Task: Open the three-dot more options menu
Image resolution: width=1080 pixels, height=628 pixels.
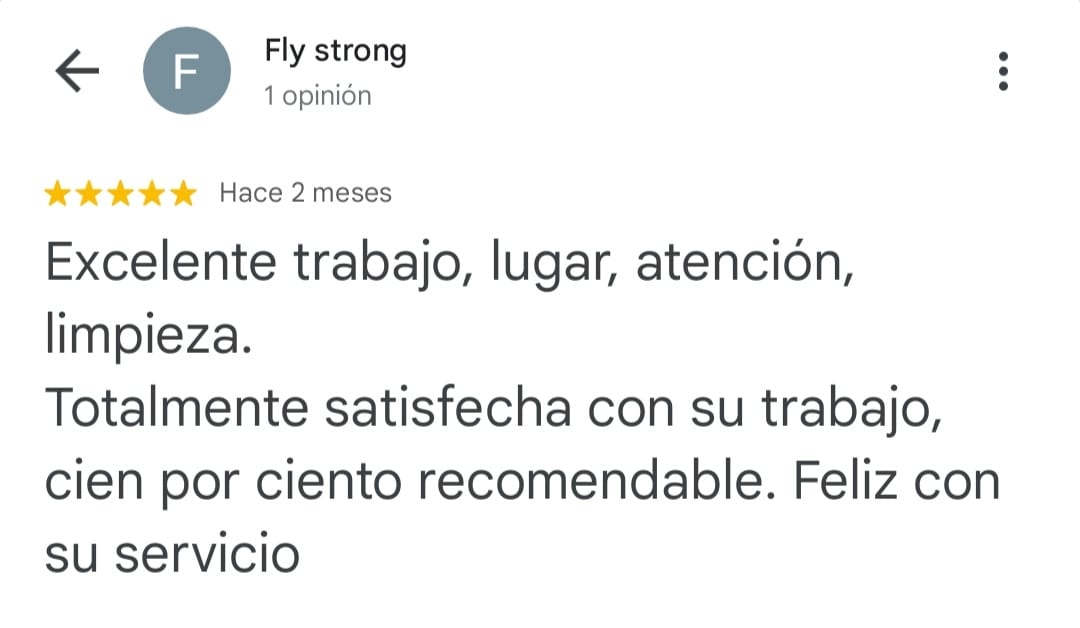Action: pos(1004,71)
